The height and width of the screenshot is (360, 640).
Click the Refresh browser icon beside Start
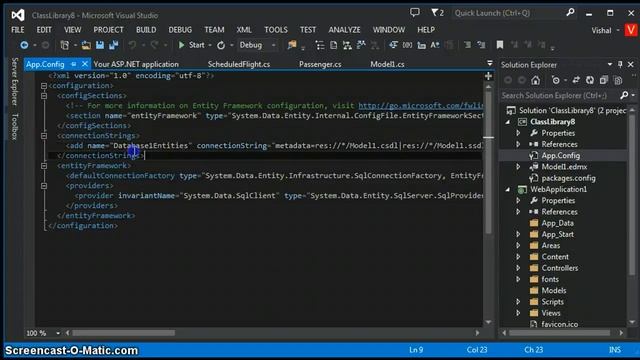coord(221,45)
